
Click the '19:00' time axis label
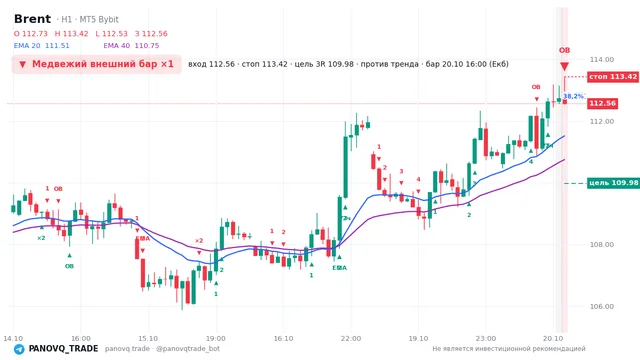[x=216, y=338]
